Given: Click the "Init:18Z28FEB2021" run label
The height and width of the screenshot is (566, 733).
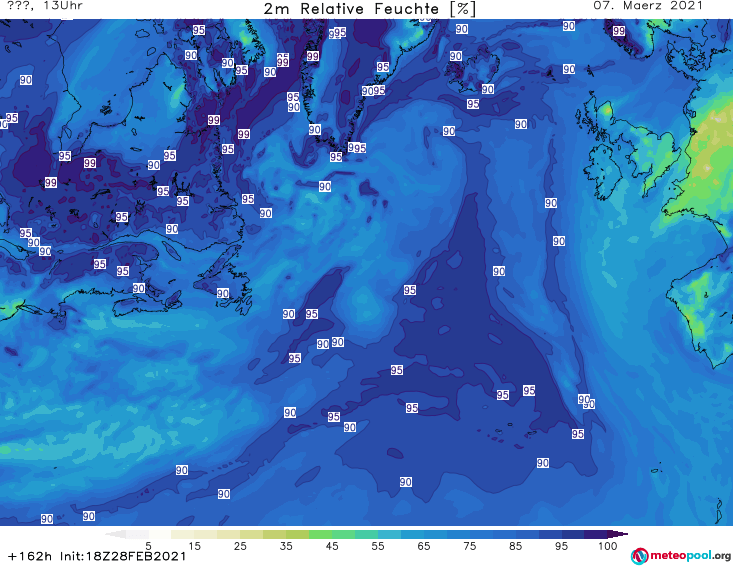Looking at the screenshot, I should pyautogui.click(x=123, y=556).
